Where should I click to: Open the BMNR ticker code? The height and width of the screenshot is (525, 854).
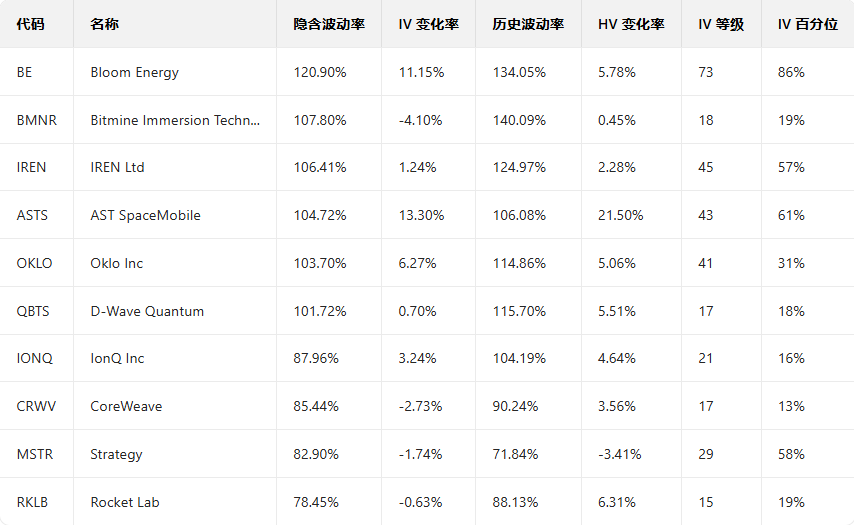[37, 120]
